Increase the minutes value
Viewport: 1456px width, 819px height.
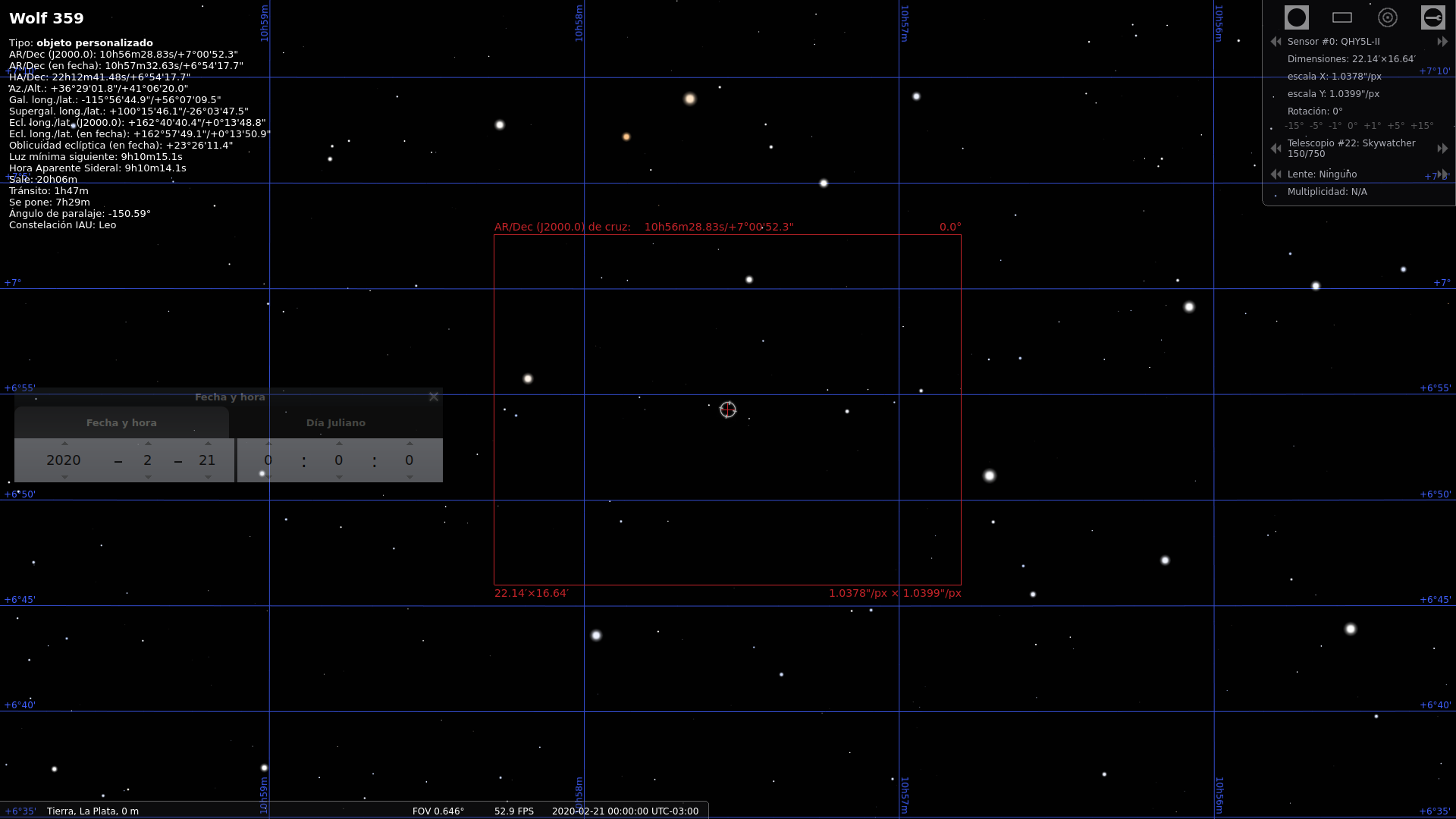coord(339,444)
